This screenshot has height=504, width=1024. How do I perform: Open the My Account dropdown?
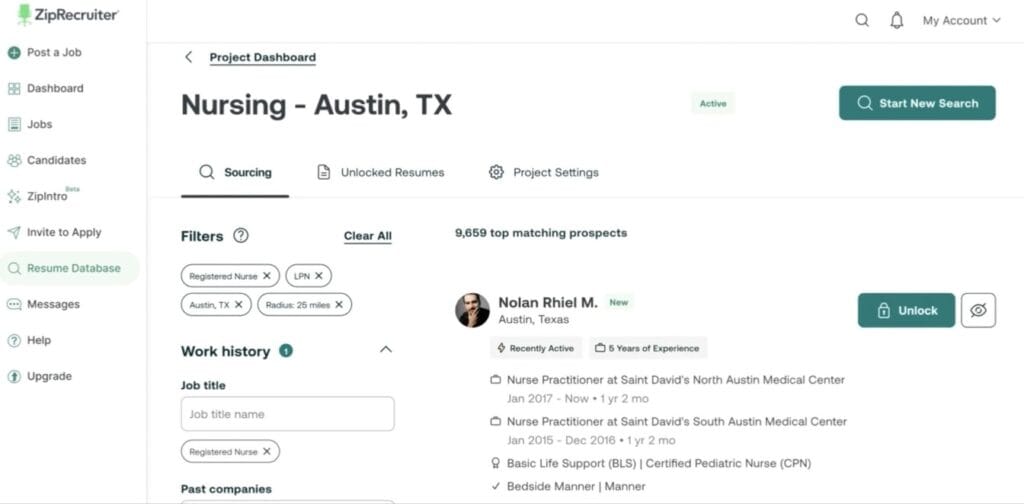961,20
